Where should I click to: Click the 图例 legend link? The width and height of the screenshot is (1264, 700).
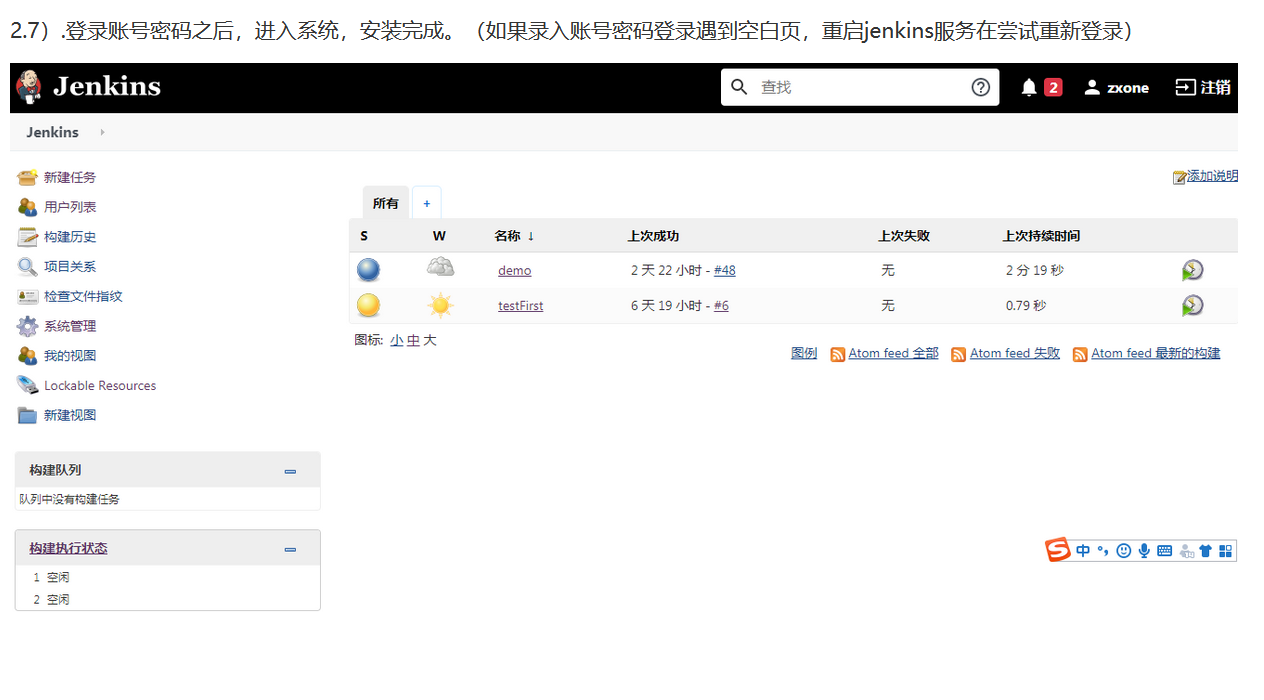coord(804,353)
